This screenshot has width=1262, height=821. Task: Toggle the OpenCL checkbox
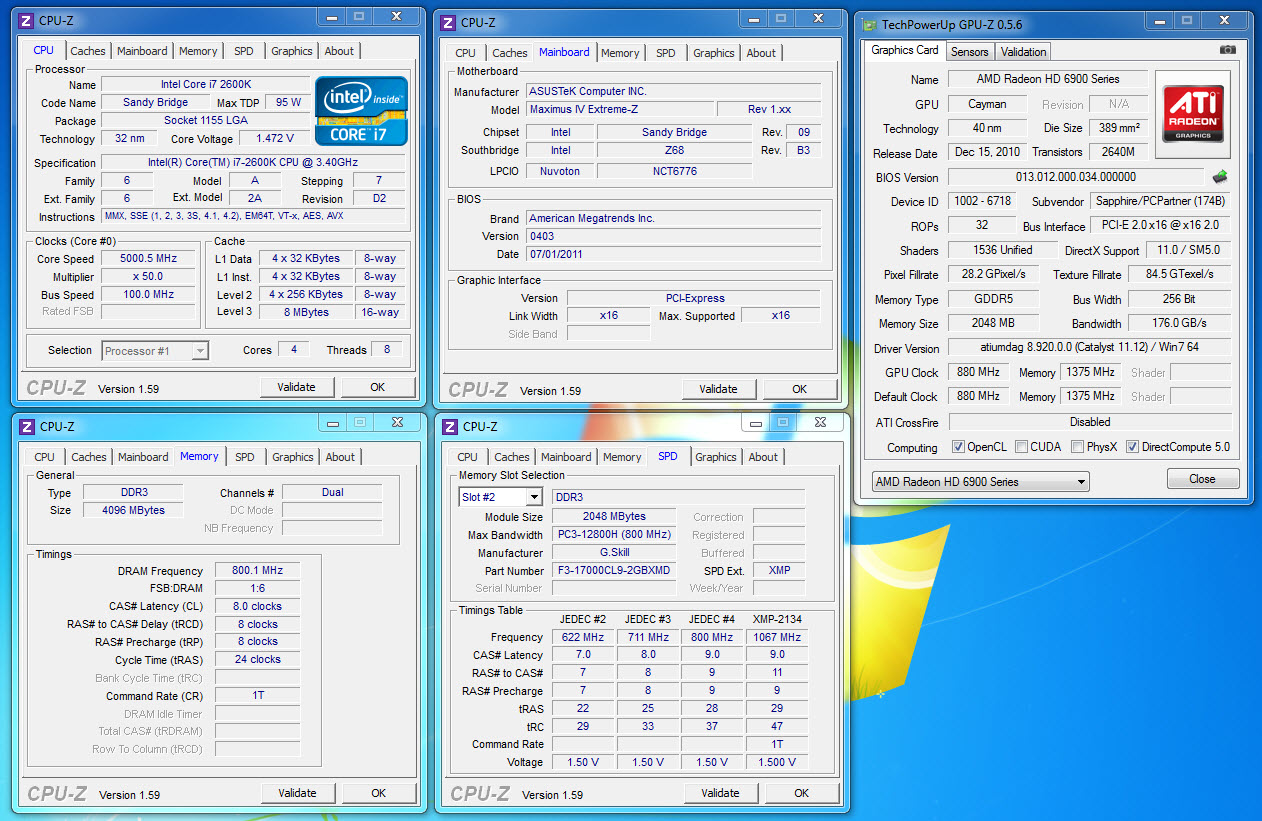958,447
